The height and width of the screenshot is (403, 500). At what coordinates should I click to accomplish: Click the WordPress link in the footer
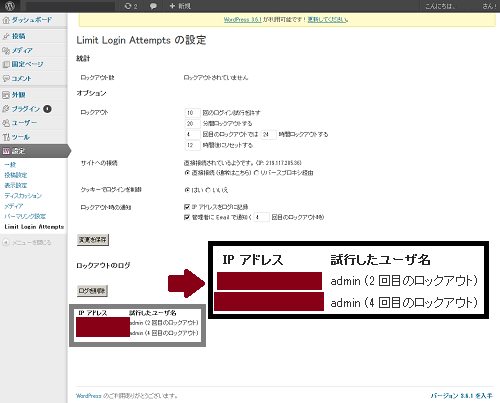click(88, 396)
